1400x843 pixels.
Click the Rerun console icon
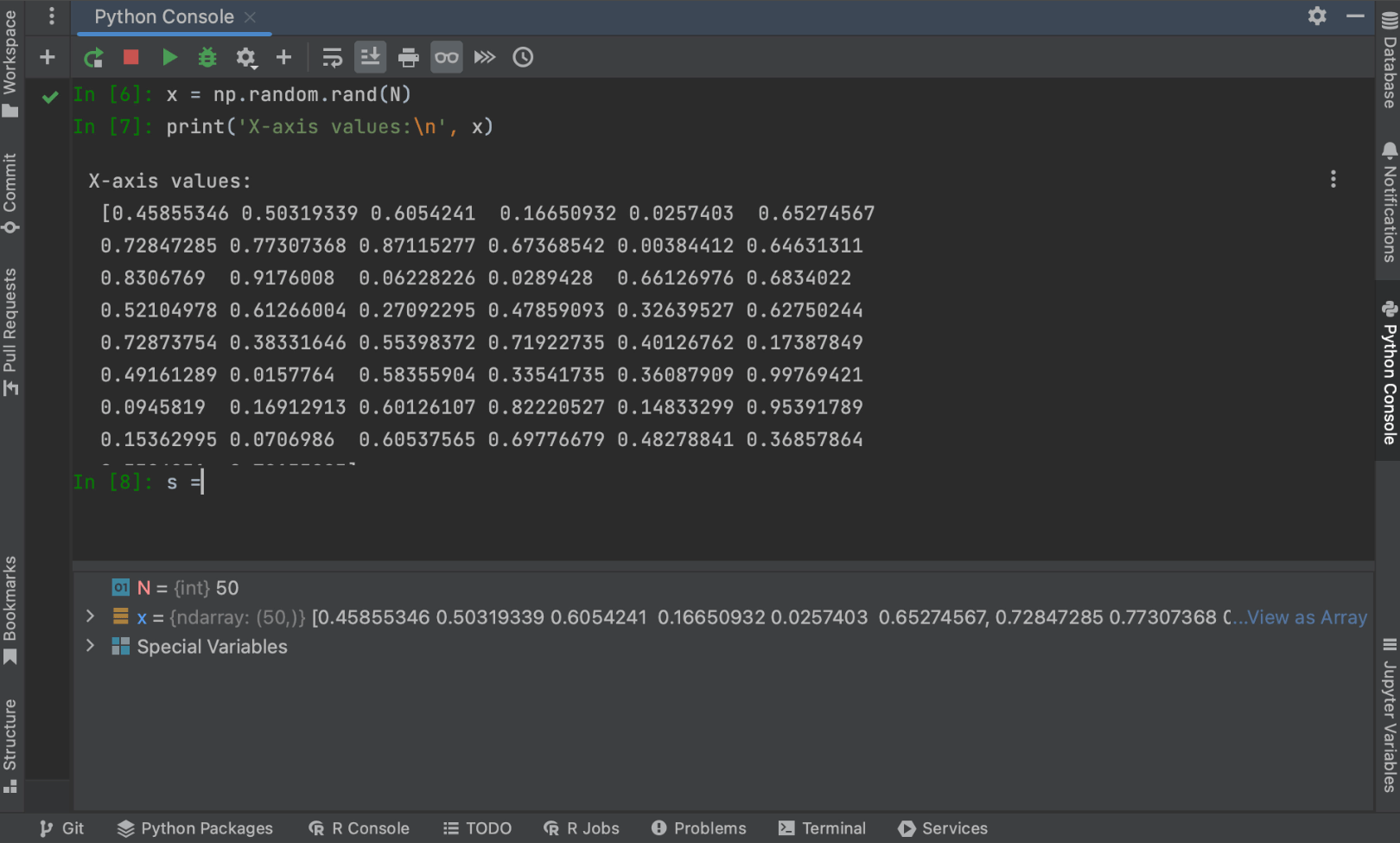click(93, 58)
